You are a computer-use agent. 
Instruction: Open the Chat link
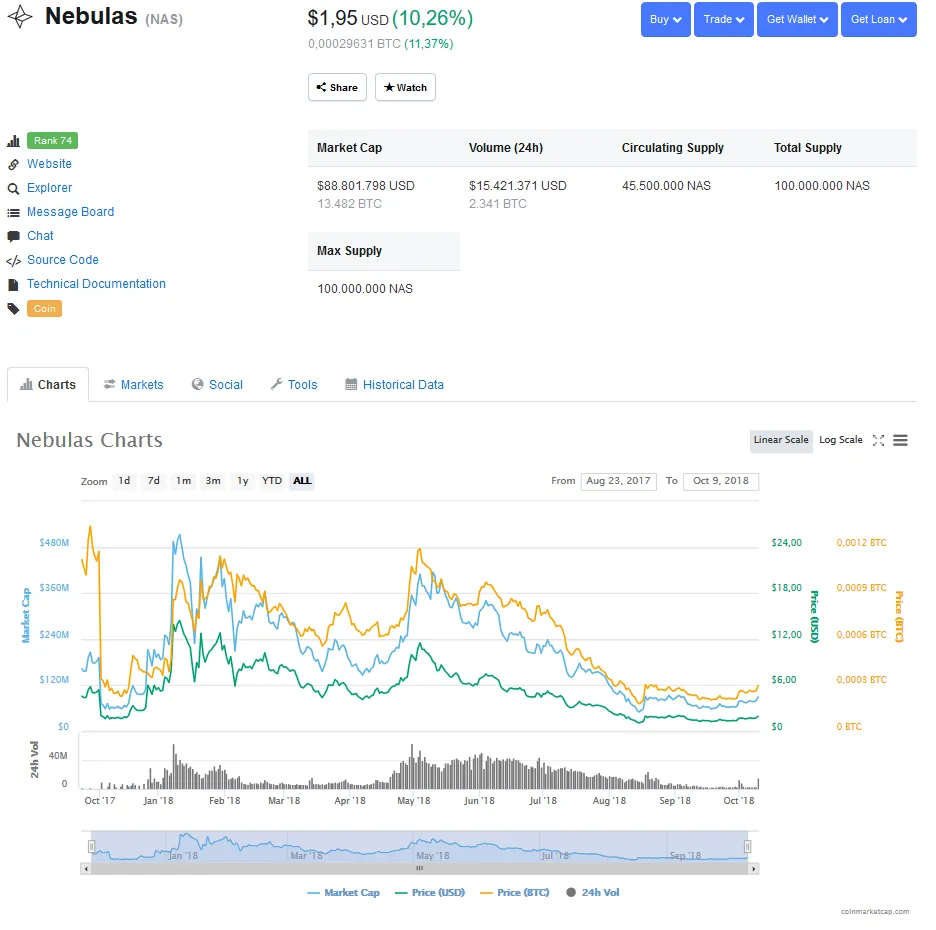pos(40,236)
